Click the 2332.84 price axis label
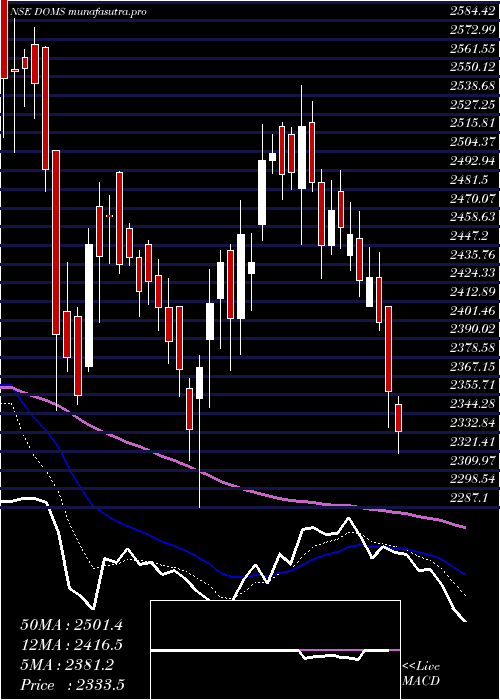The width and height of the screenshot is (500, 700). tap(472, 423)
